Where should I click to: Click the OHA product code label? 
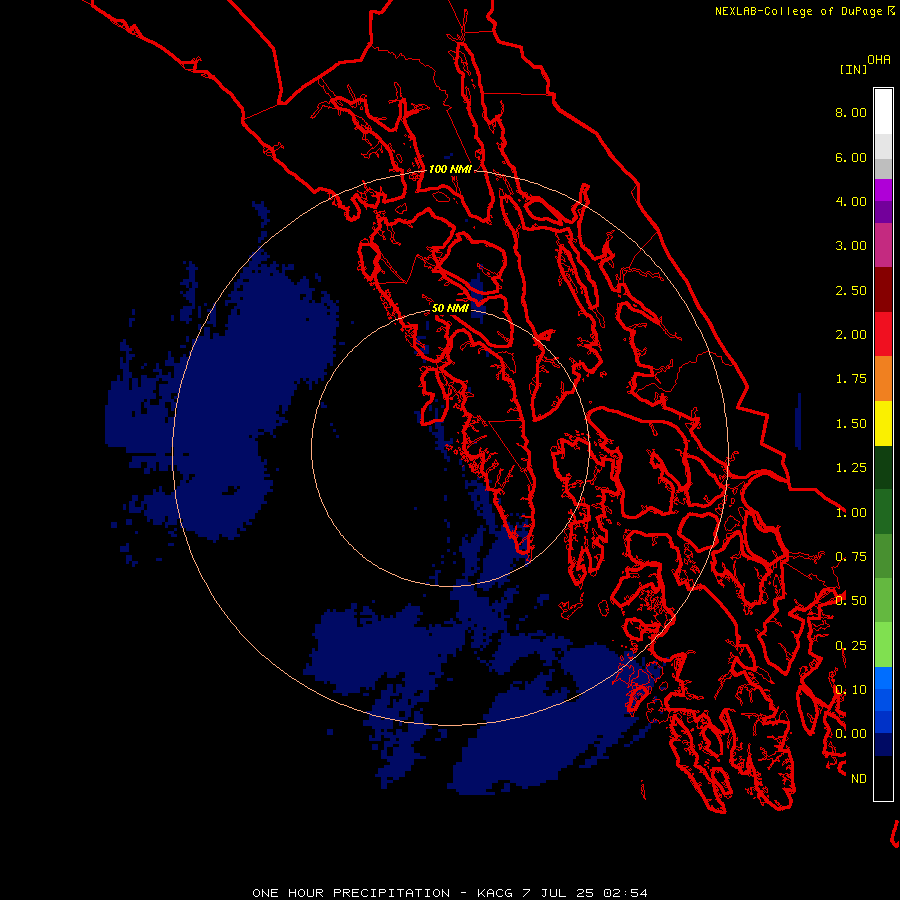879,60
